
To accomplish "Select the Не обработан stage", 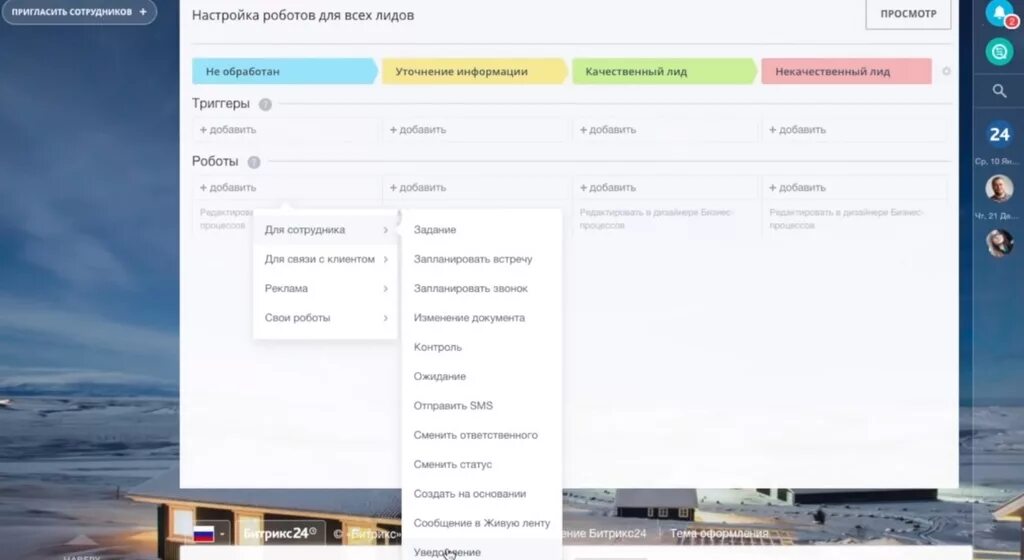I will [x=285, y=71].
